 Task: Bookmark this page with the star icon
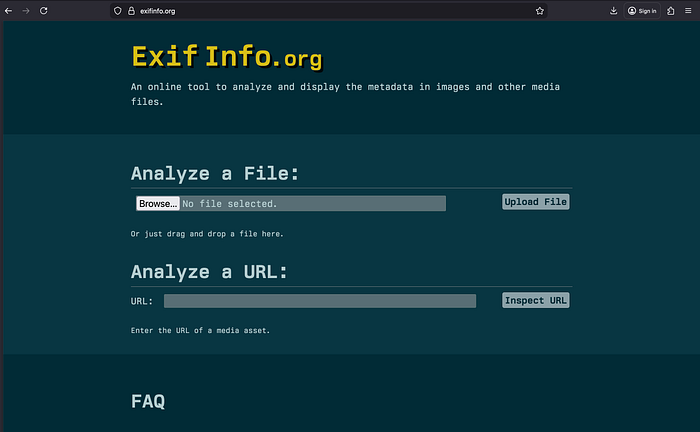[540, 11]
